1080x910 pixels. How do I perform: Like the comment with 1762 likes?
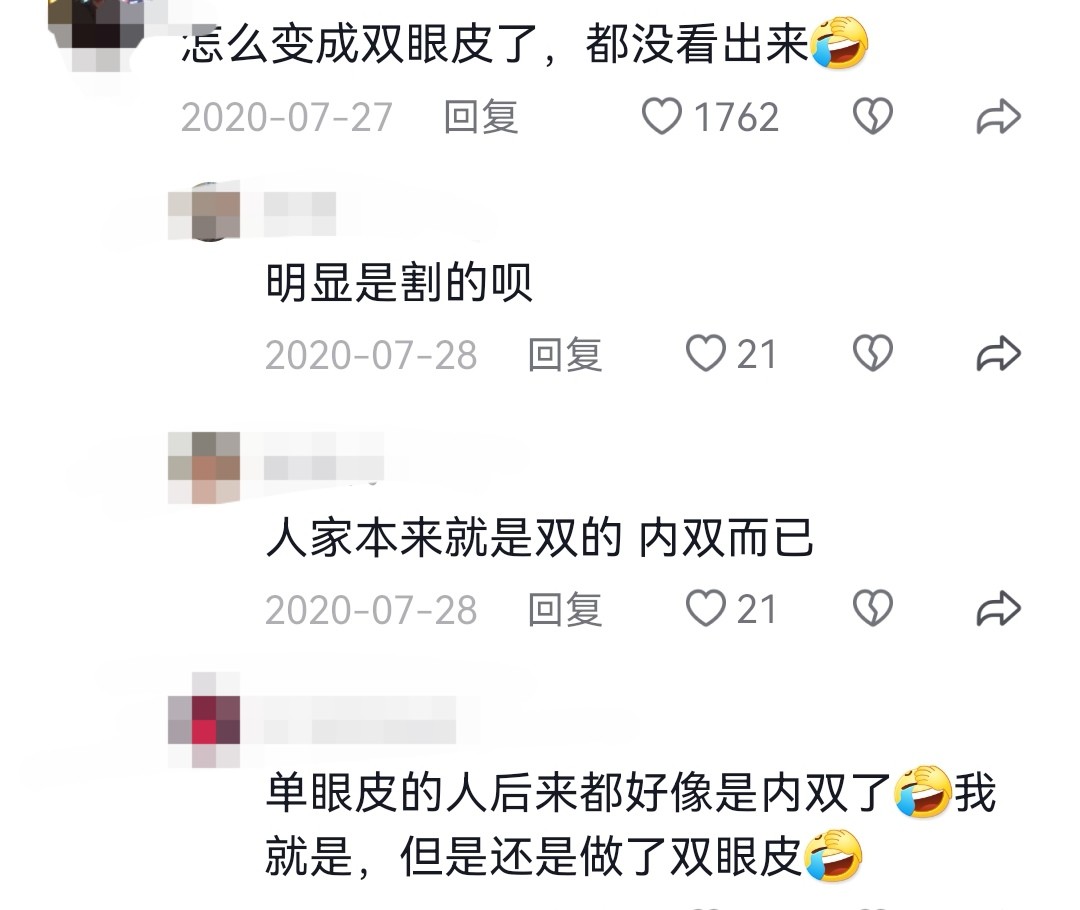click(x=662, y=116)
